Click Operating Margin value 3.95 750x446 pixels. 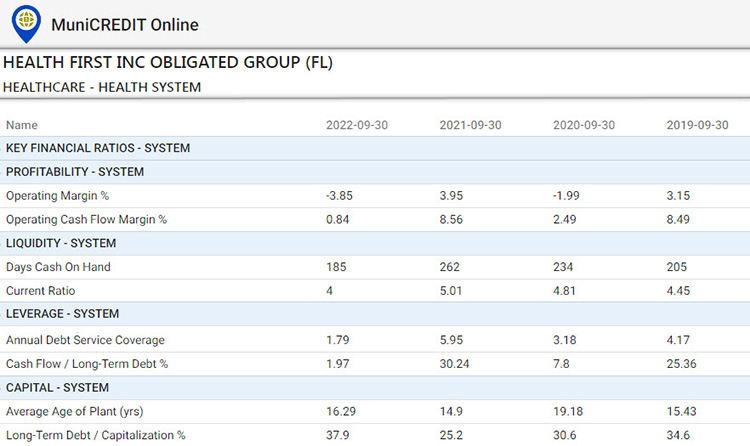451,196
